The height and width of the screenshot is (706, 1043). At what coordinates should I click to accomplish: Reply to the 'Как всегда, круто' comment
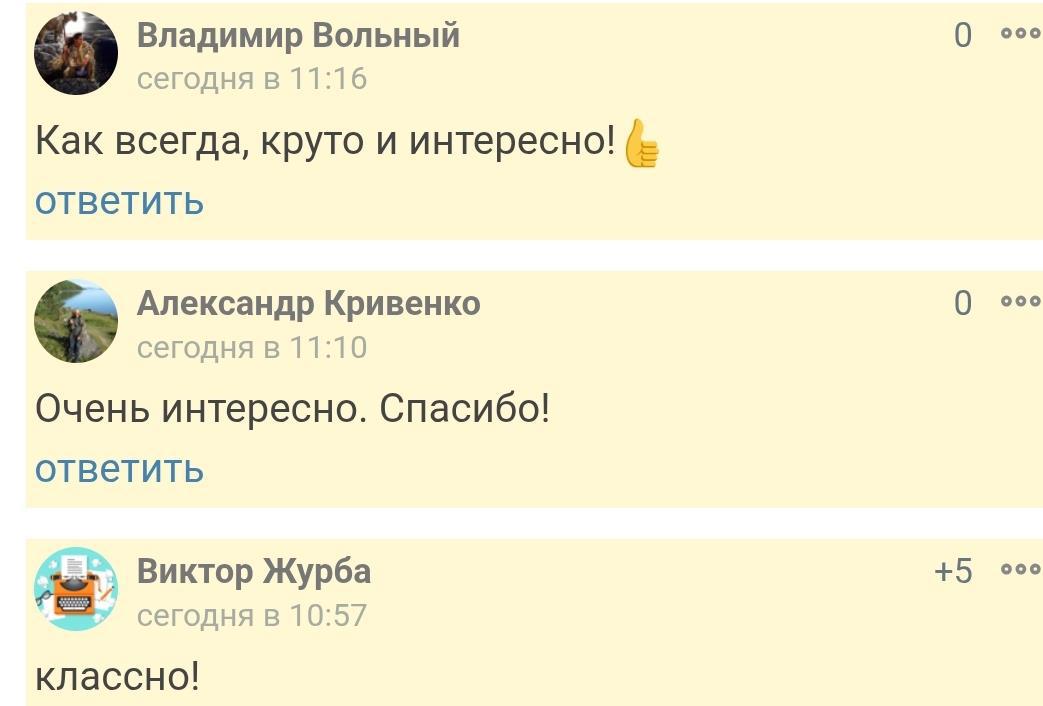click(x=119, y=201)
